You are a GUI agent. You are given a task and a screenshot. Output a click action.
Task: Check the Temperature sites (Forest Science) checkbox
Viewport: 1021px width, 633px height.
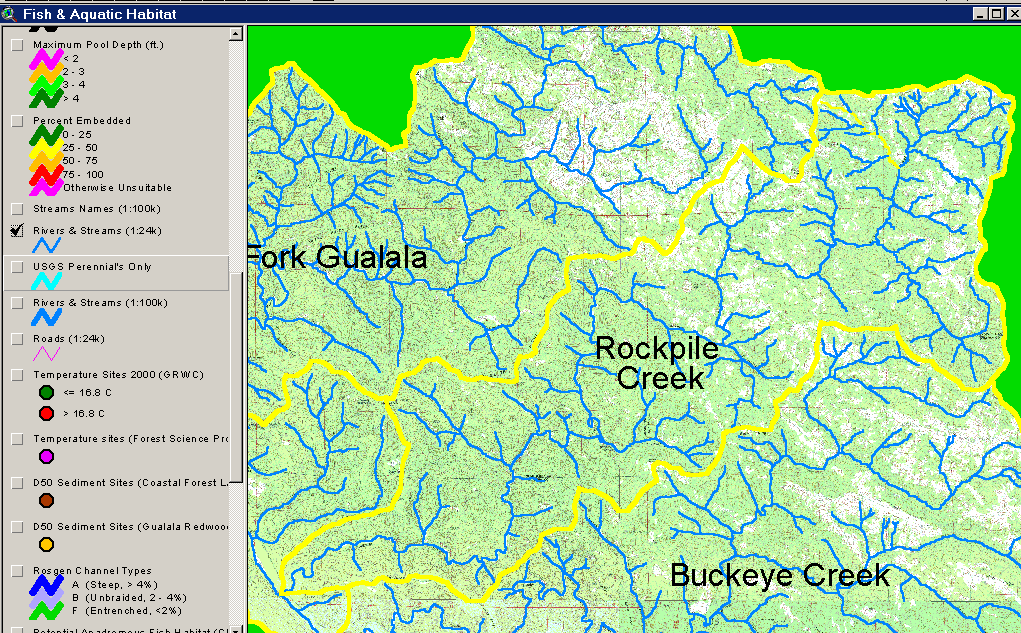click(18, 439)
